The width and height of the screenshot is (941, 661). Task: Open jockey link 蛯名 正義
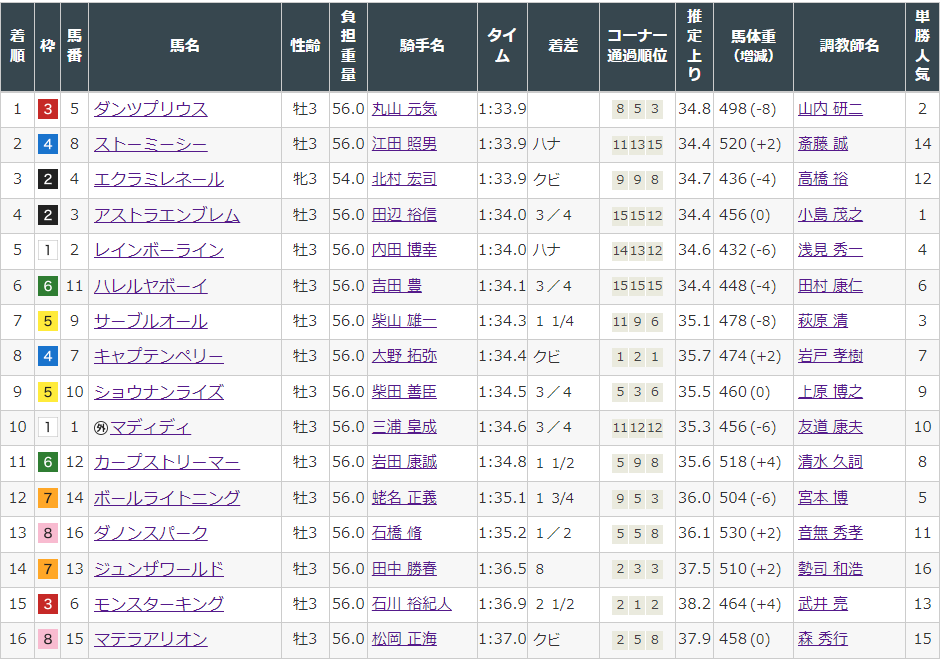click(x=404, y=498)
